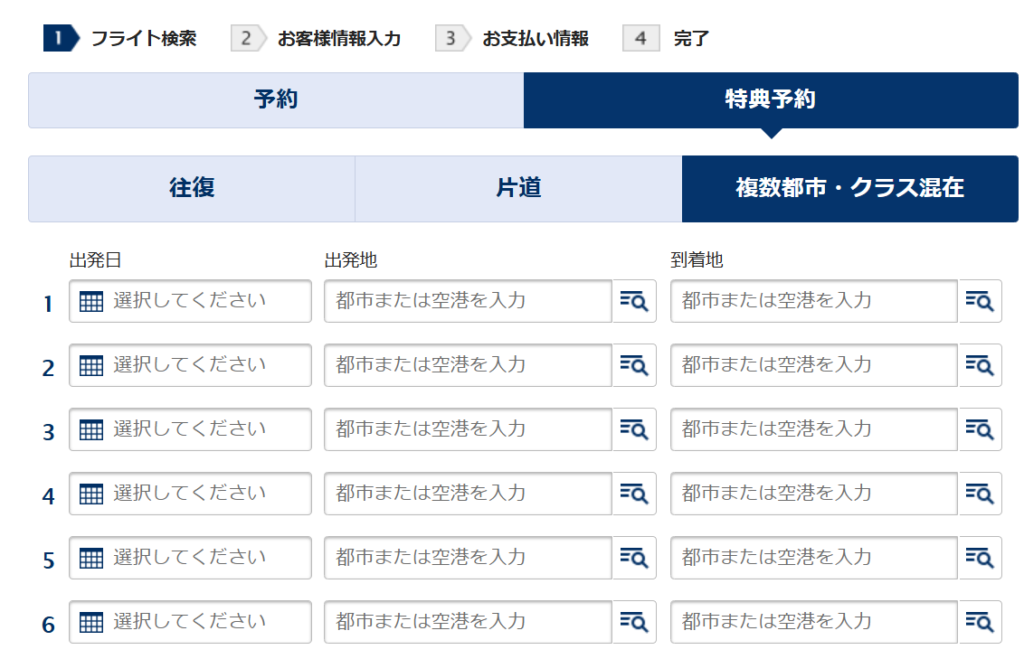
Task: Open airport search list for row 1 departure
Action: click(634, 301)
